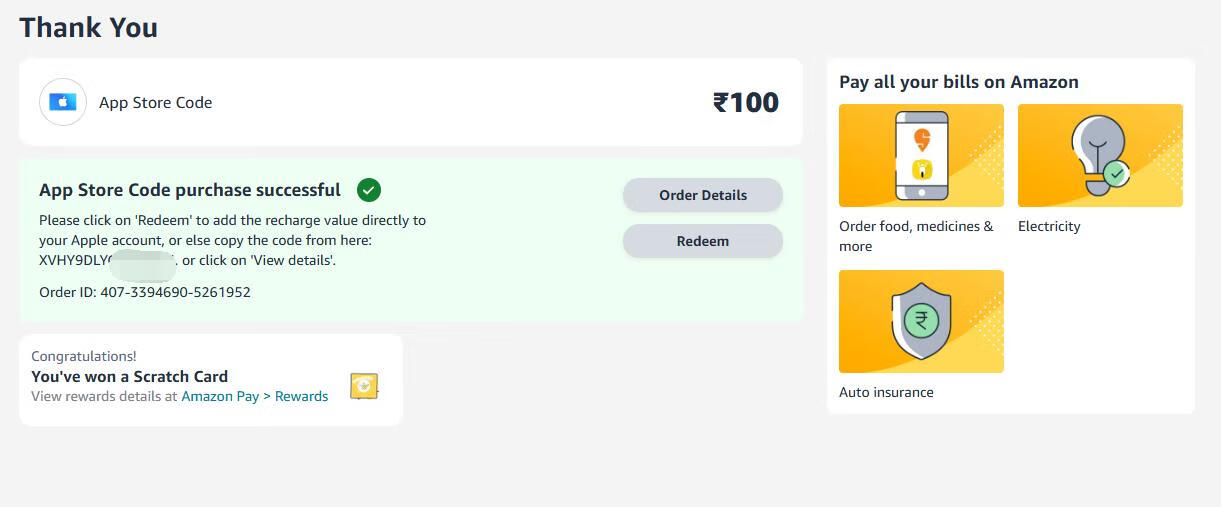
Task: Click the 'You've won a Scratch Card' heading
Action: [130, 376]
